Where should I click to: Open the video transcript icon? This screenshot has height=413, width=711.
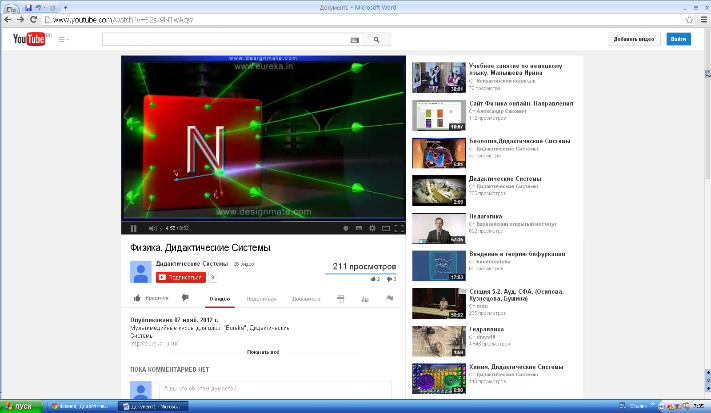click(x=341, y=298)
